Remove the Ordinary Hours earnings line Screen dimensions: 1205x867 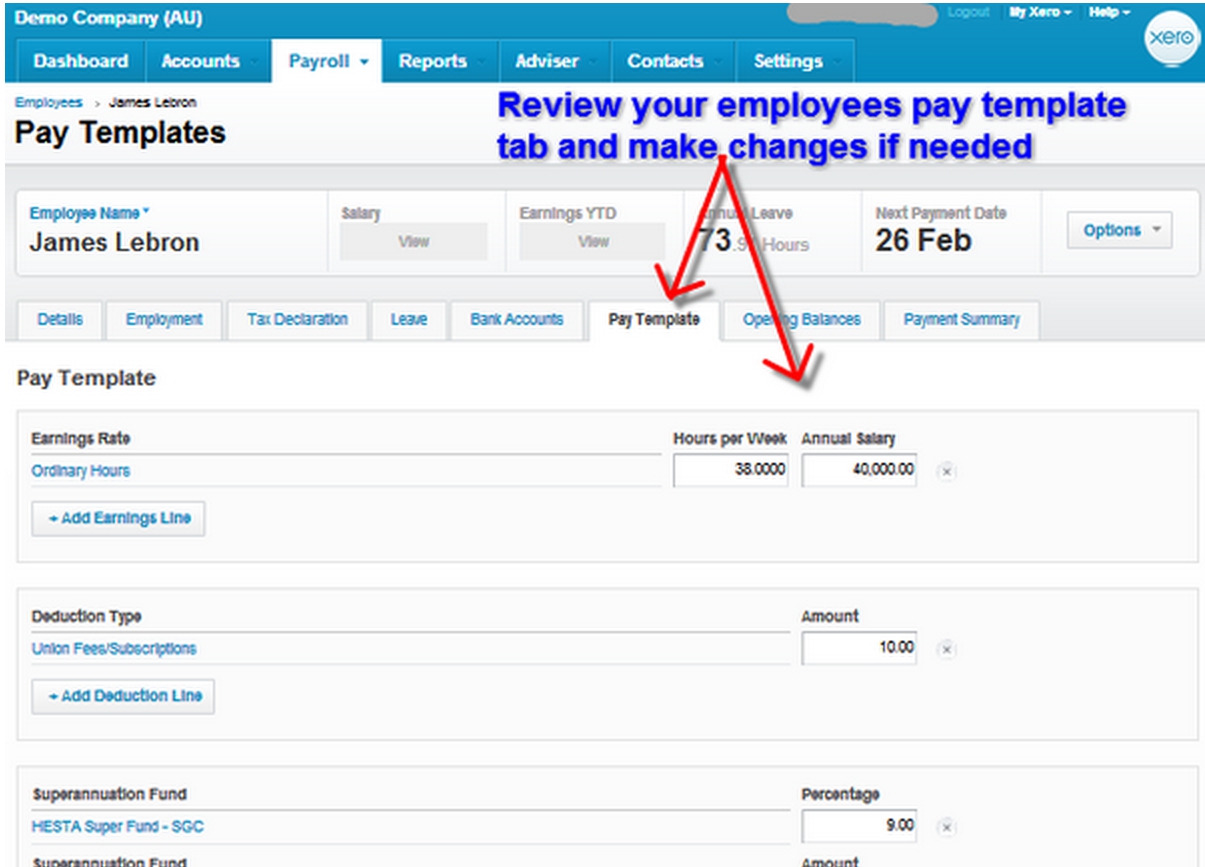coord(946,471)
